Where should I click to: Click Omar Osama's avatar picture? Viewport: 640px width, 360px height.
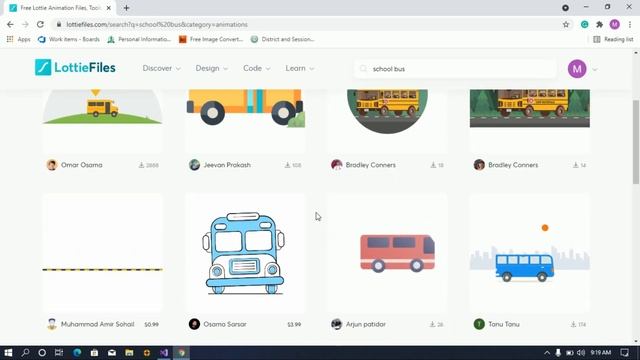coord(52,165)
